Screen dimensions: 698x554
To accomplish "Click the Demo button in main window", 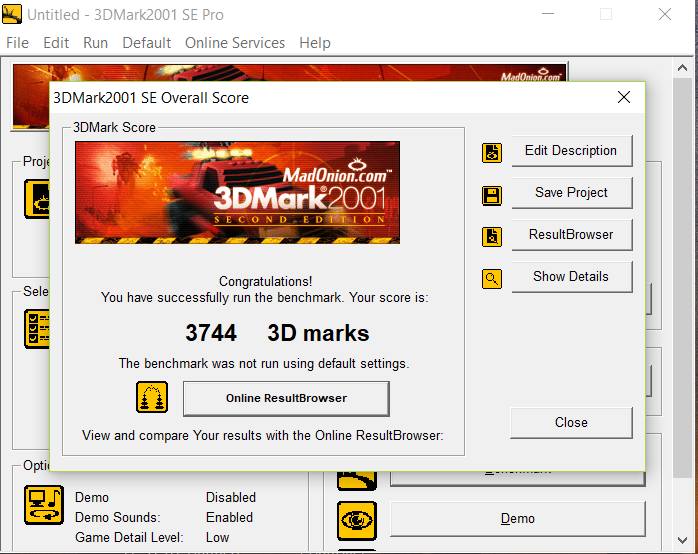I will 518,519.
